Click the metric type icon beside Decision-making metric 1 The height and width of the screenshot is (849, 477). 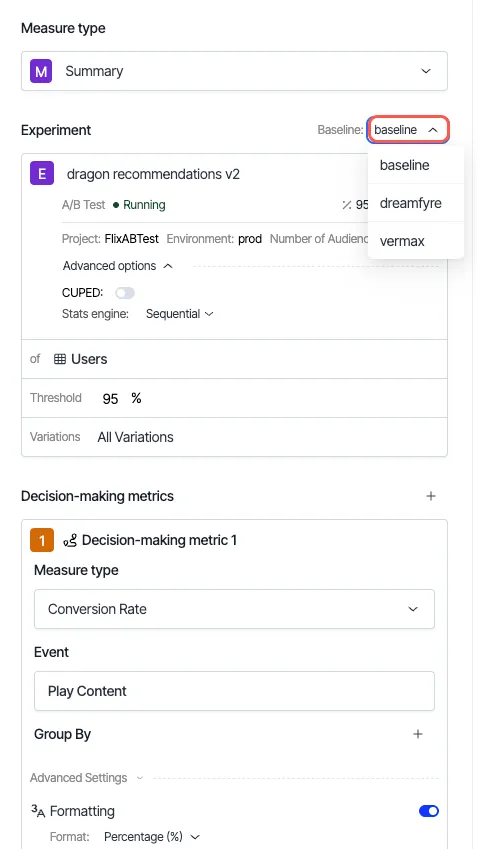coord(70,540)
